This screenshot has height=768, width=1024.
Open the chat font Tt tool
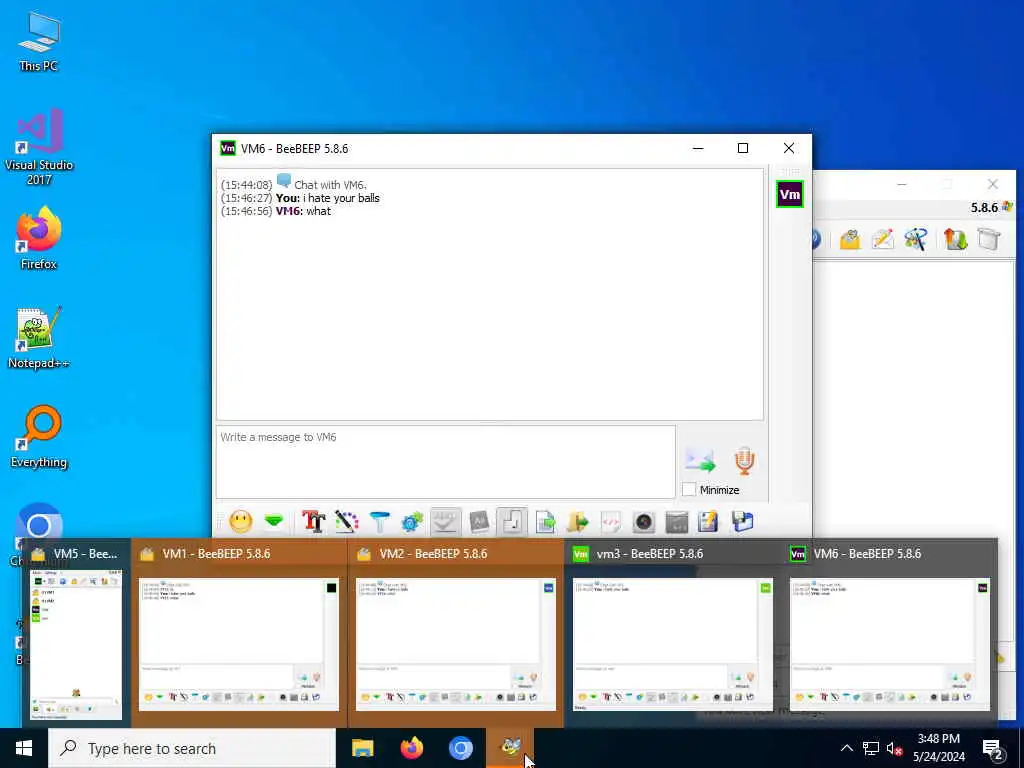[313, 522]
